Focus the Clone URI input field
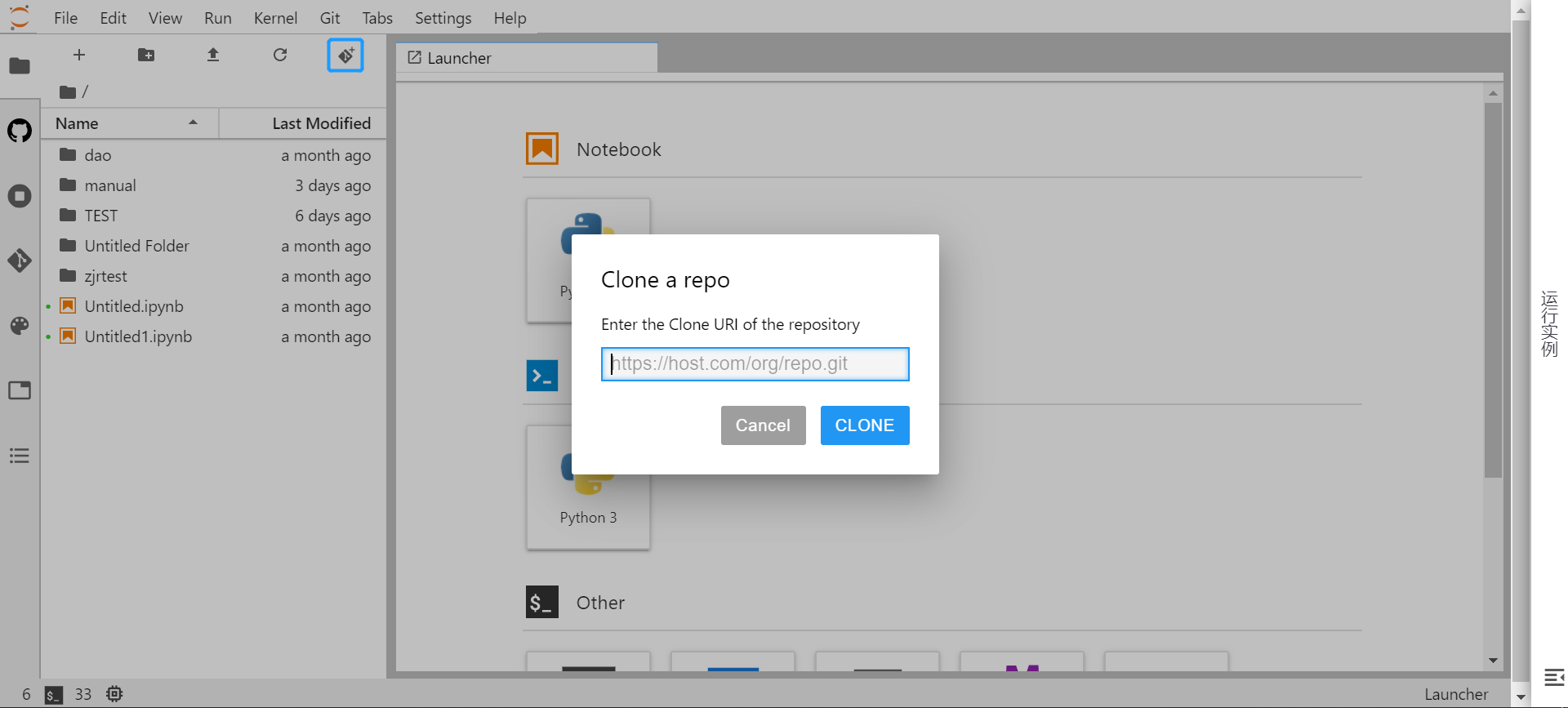 click(x=755, y=364)
